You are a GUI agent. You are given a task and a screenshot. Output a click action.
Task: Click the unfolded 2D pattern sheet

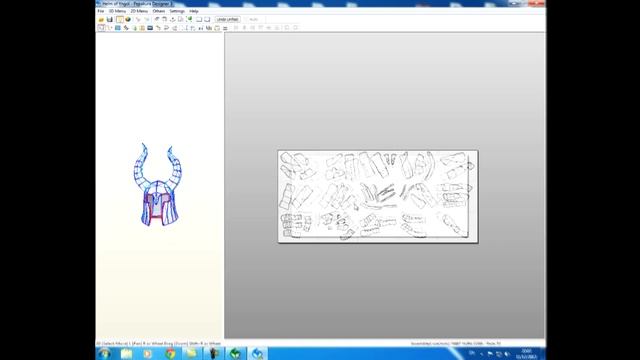pos(378,196)
